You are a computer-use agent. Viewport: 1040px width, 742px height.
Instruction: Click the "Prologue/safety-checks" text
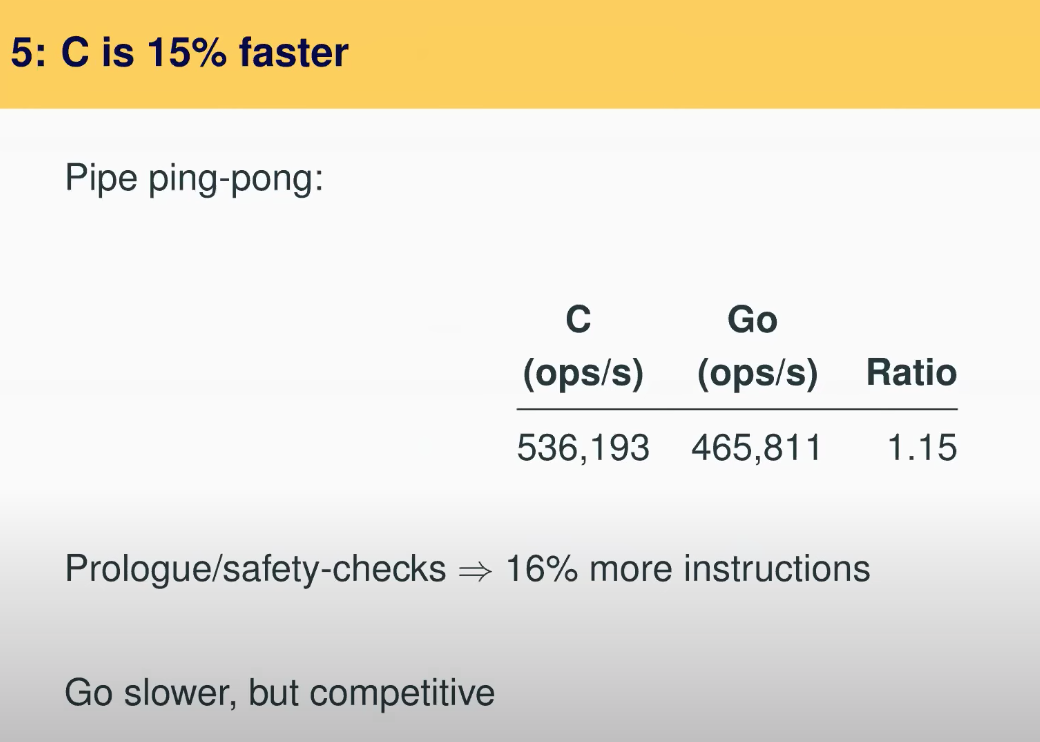(x=255, y=569)
